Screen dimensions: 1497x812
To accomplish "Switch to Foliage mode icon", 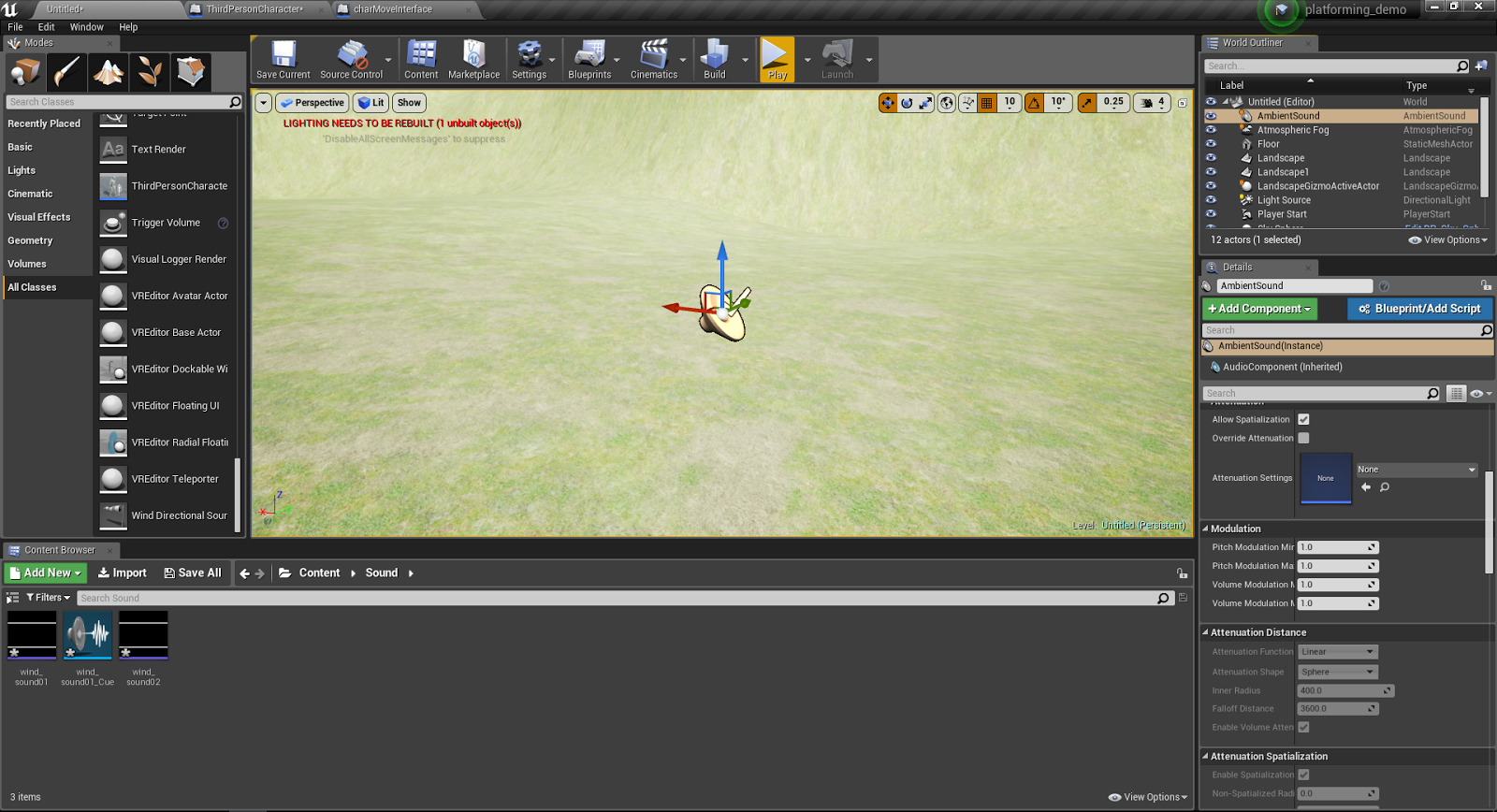I will click(x=150, y=72).
